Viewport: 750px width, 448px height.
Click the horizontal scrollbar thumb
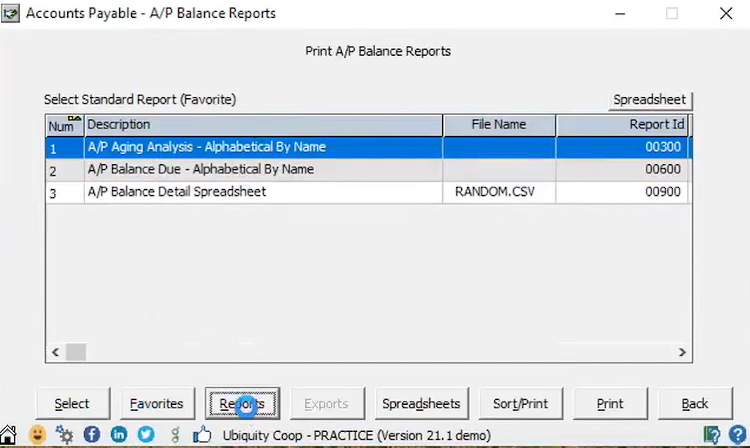click(76, 352)
